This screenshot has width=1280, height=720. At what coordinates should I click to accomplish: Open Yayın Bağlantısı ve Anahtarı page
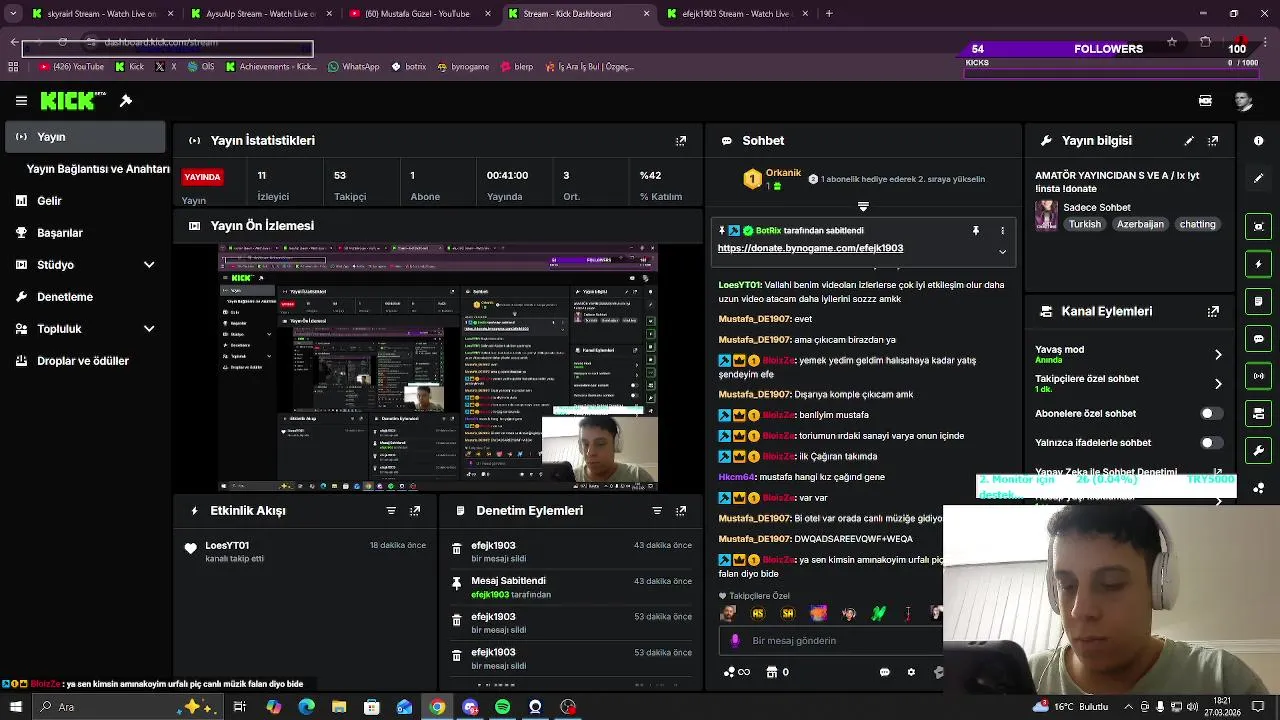pos(98,169)
